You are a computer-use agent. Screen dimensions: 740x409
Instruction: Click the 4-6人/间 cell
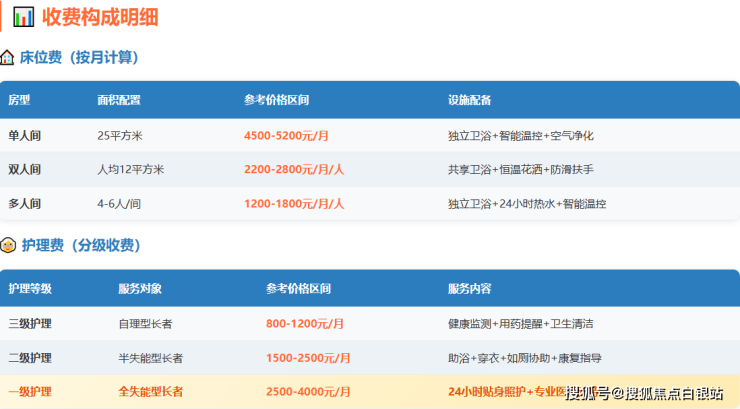click(119, 204)
